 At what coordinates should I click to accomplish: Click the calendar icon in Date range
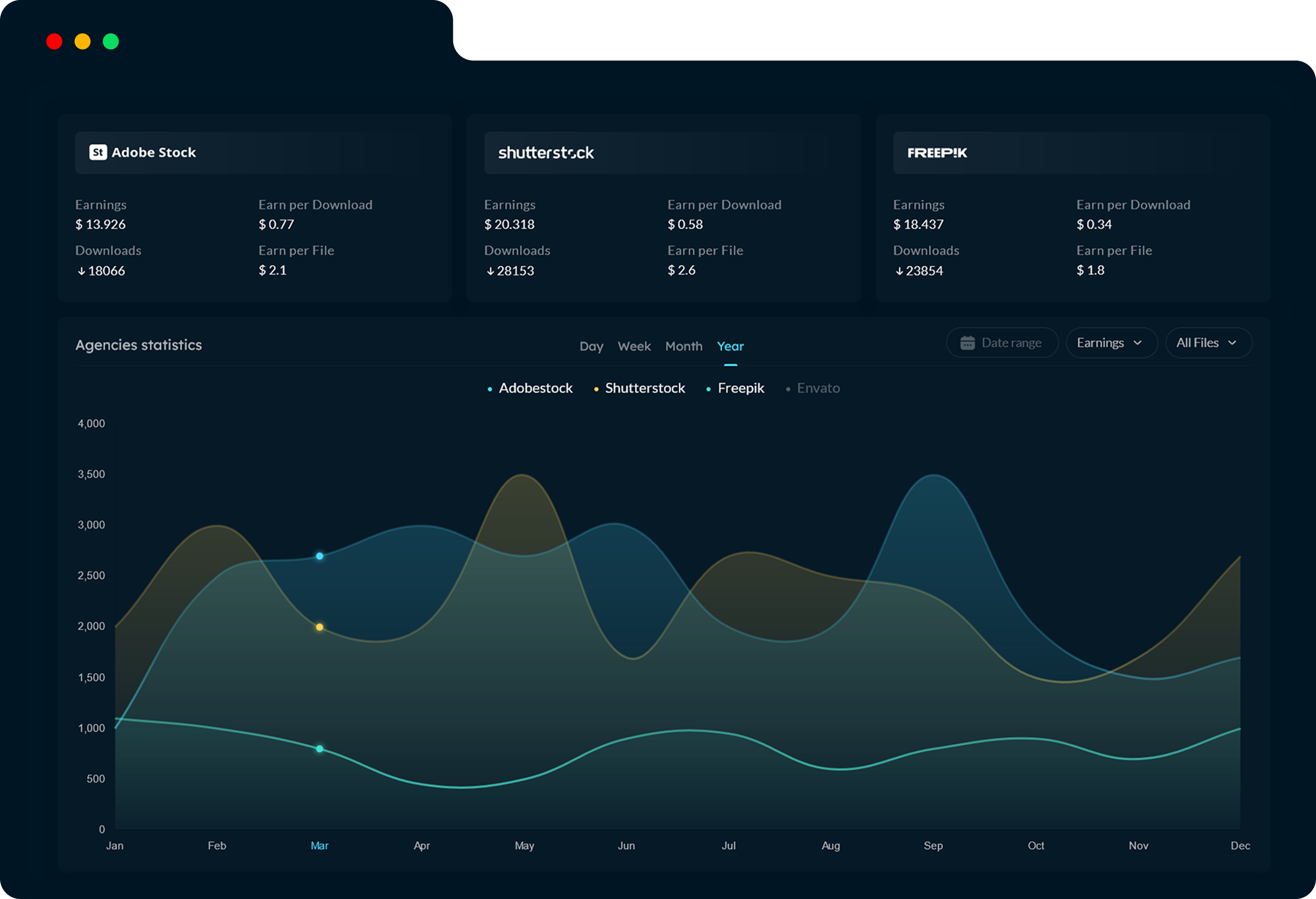point(967,343)
